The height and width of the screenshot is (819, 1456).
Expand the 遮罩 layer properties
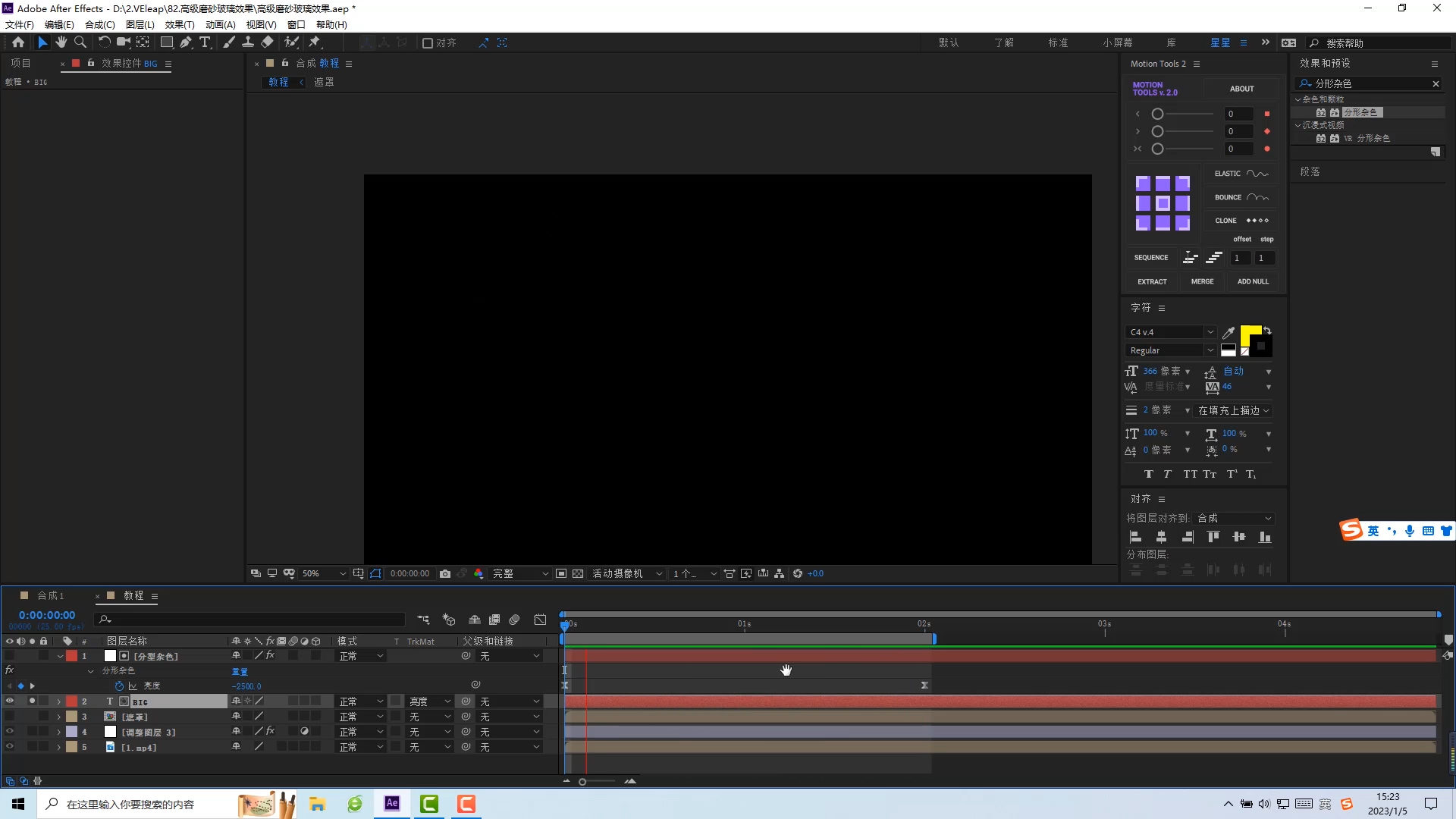[59, 717]
